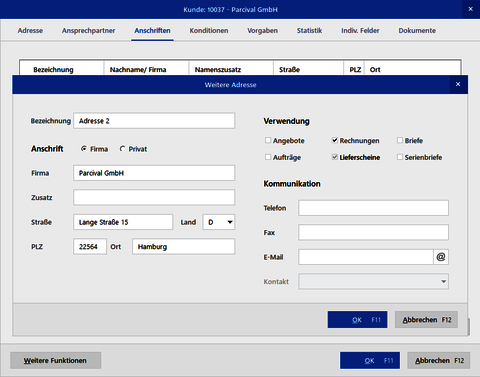480x377 pixels.
Task: Enable the Angebote checkbox
Action: pyautogui.click(x=268, y=140)
